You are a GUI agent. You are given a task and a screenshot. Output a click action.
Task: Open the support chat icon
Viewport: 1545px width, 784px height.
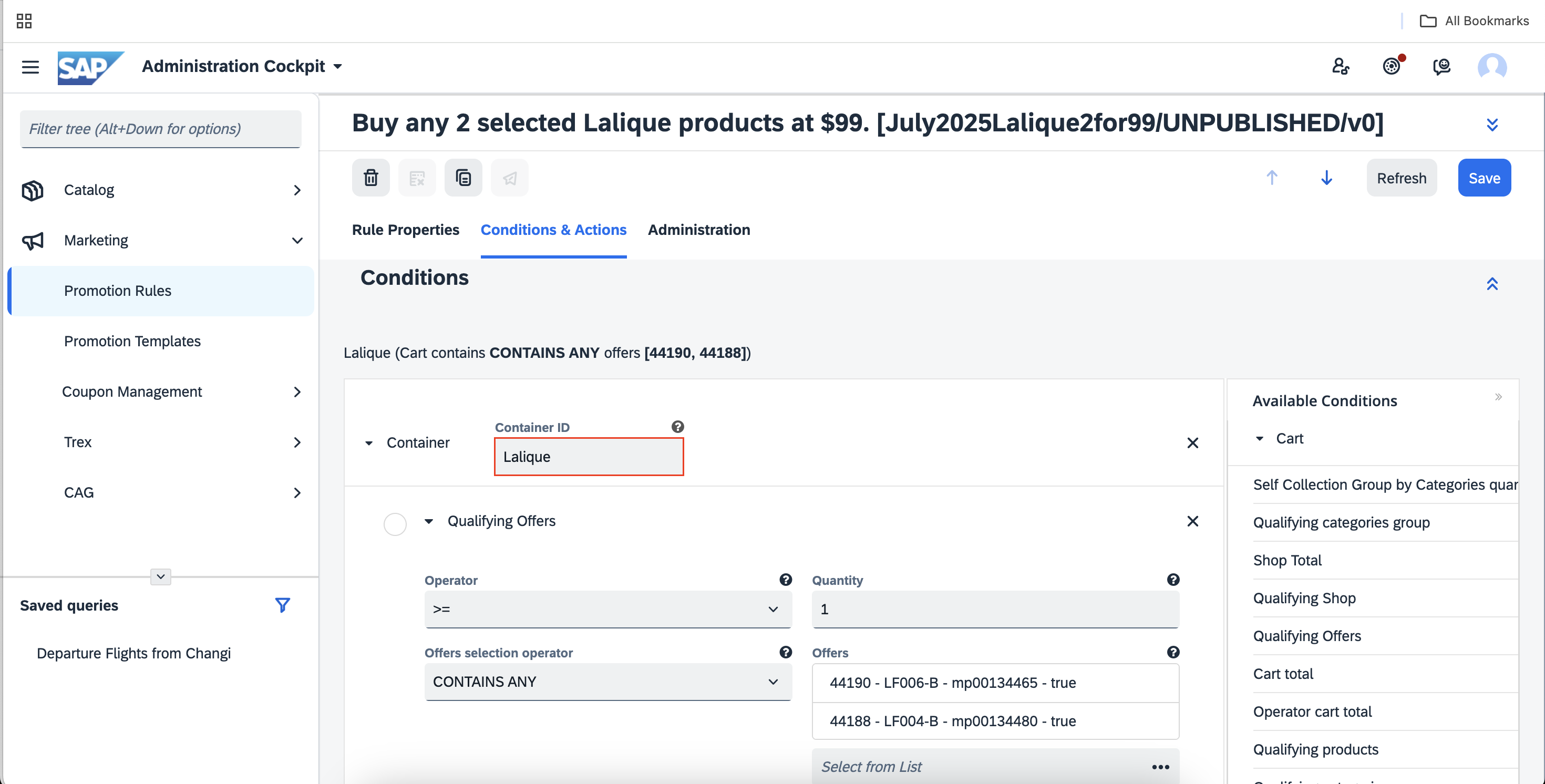(x=1441, y=66)
